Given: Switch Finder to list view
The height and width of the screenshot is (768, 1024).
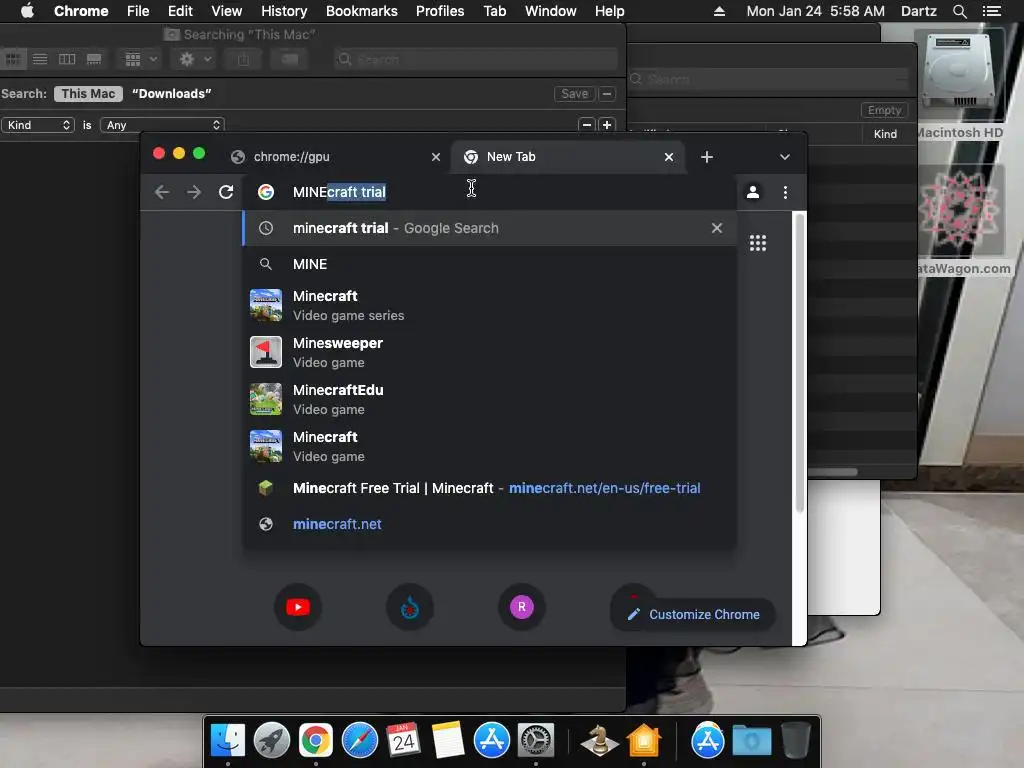Looking at the screenshot, I should click(x=40, y=59).
